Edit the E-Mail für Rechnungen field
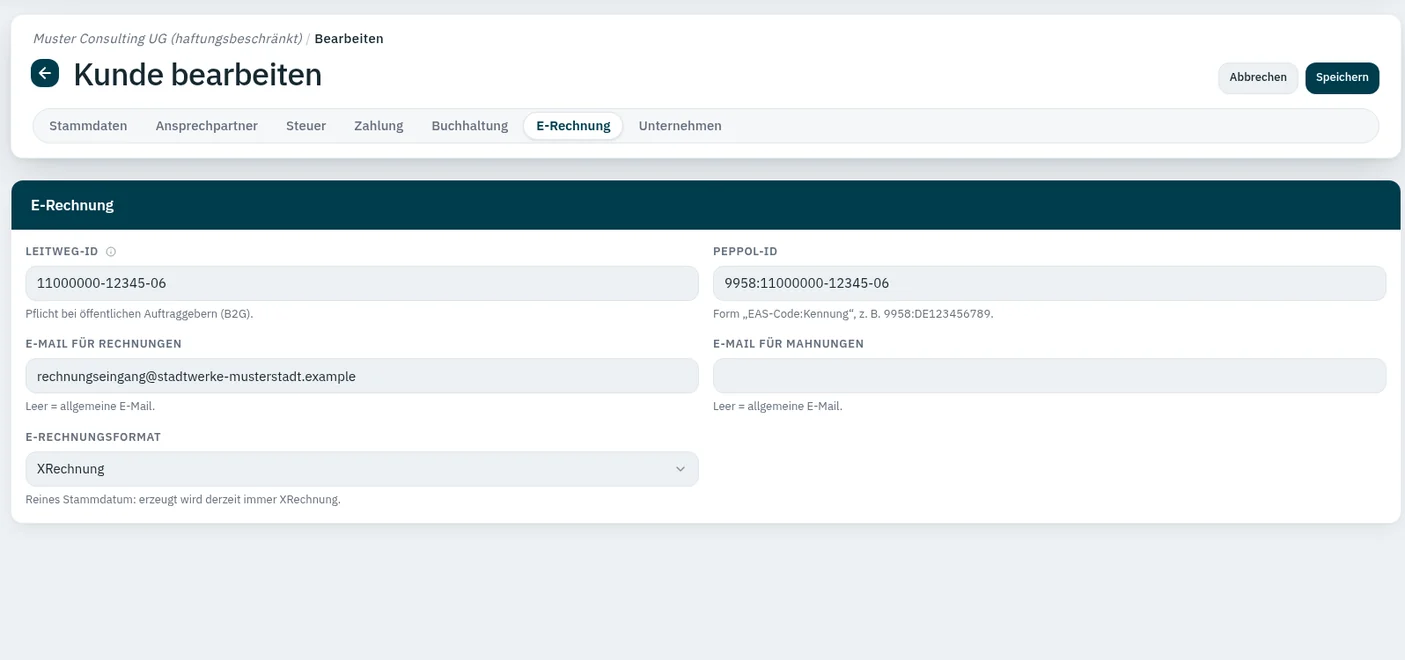The width and height of the screenshot is (1405, 660). (x=362, y=376)
